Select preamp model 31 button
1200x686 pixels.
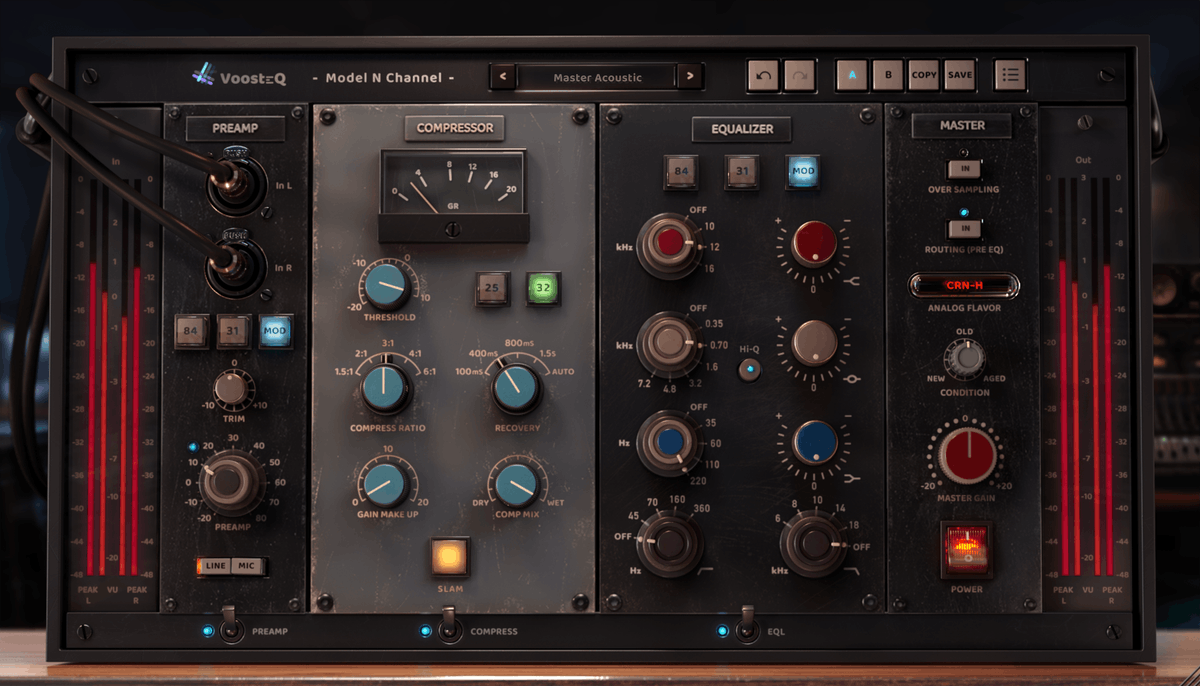pyautogui.click(x=233, y=331)
